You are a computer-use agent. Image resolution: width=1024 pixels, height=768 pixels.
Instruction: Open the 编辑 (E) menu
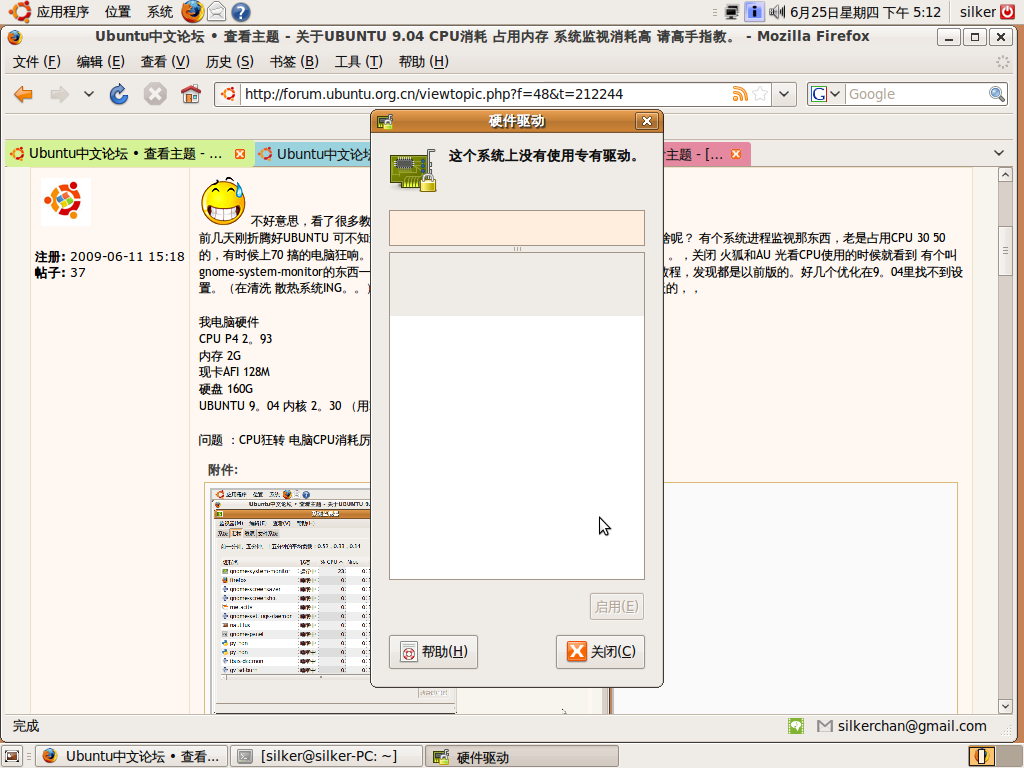click(x=100, y=61)
